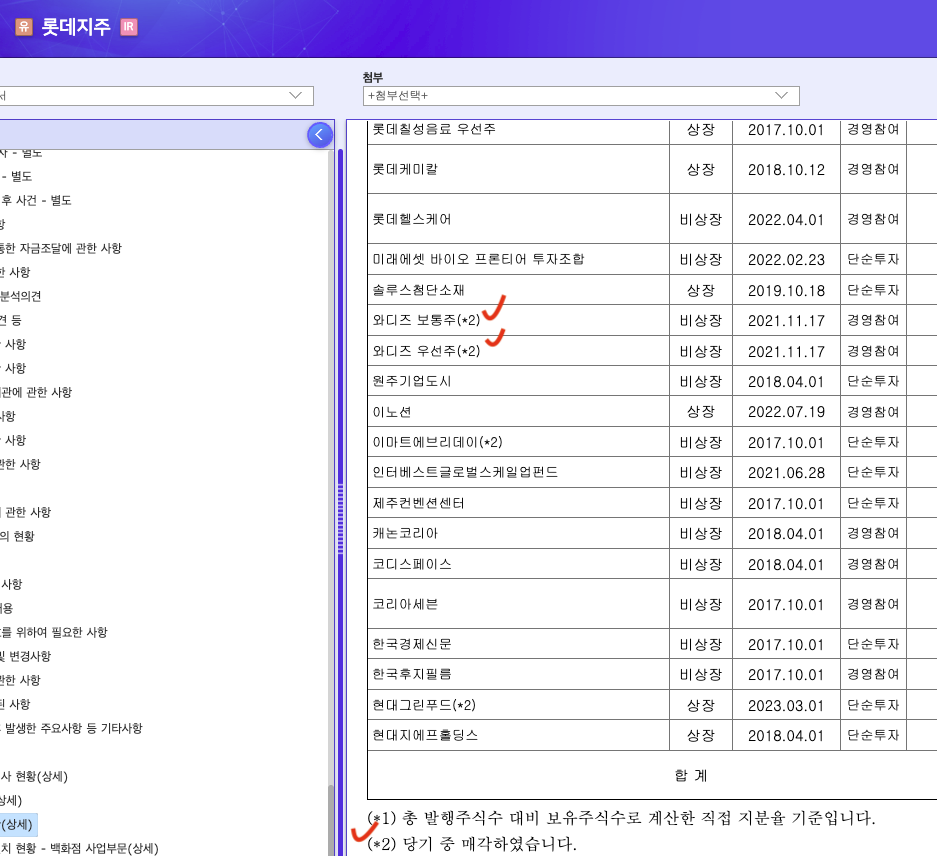Click the '제주컨벤션센터' cell

coord(518,503)
